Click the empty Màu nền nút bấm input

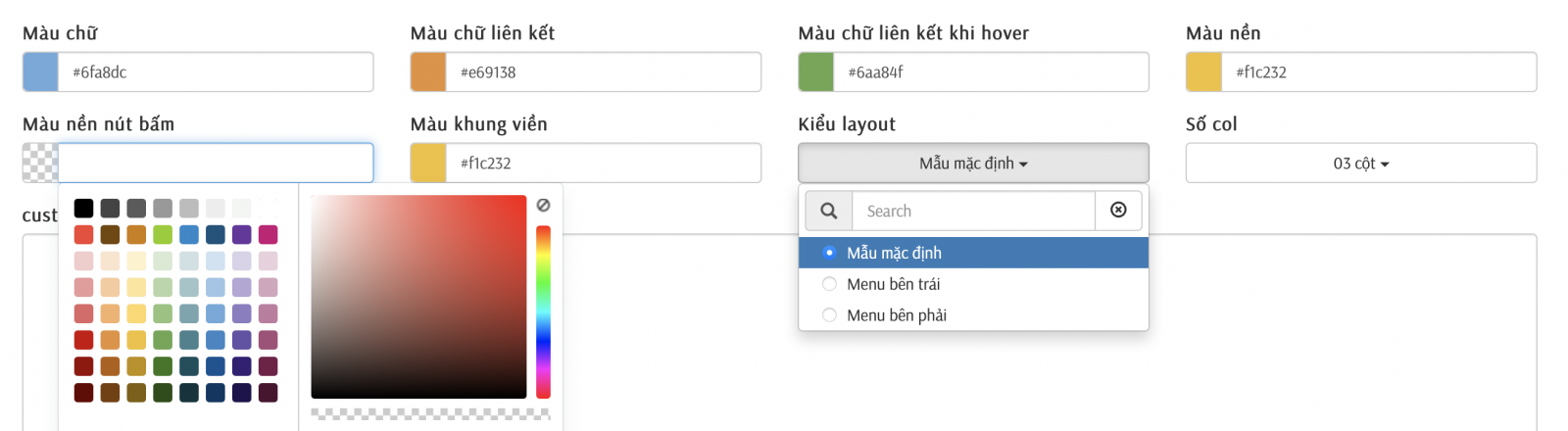[x=216, y=163]
